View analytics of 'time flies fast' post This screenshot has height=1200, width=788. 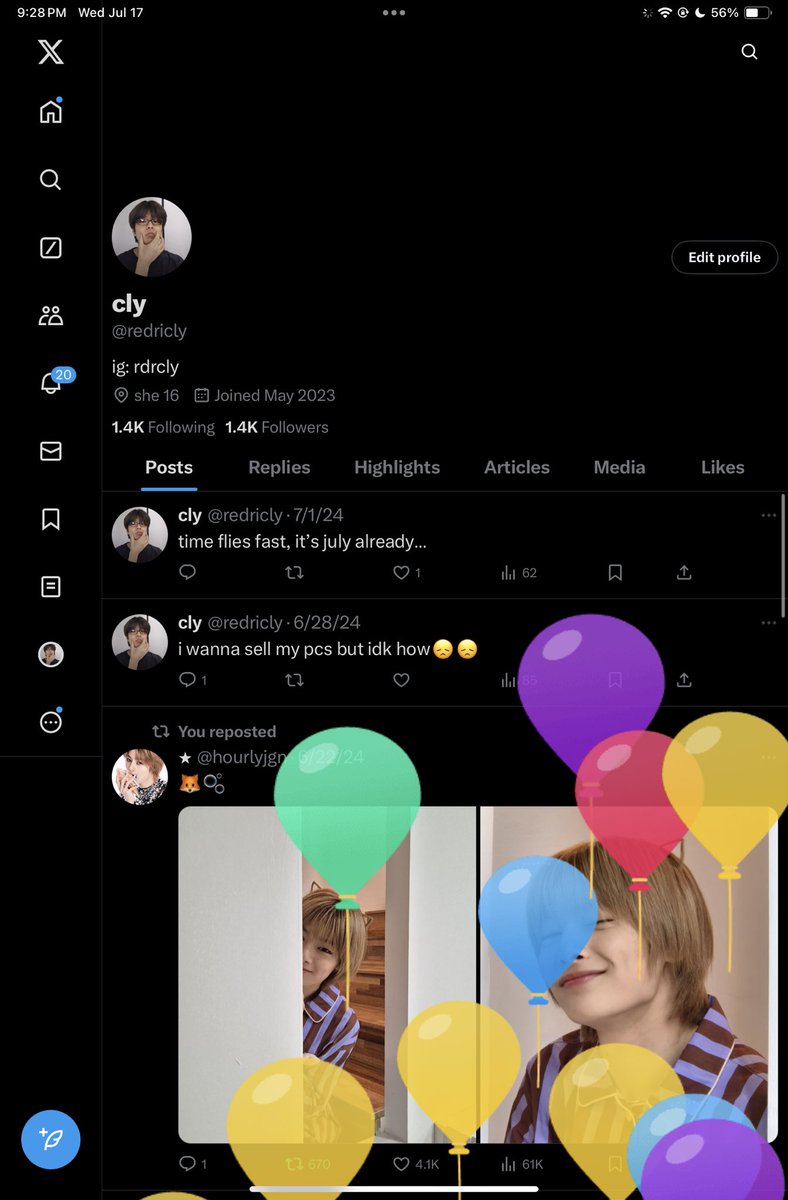(518, 573)
